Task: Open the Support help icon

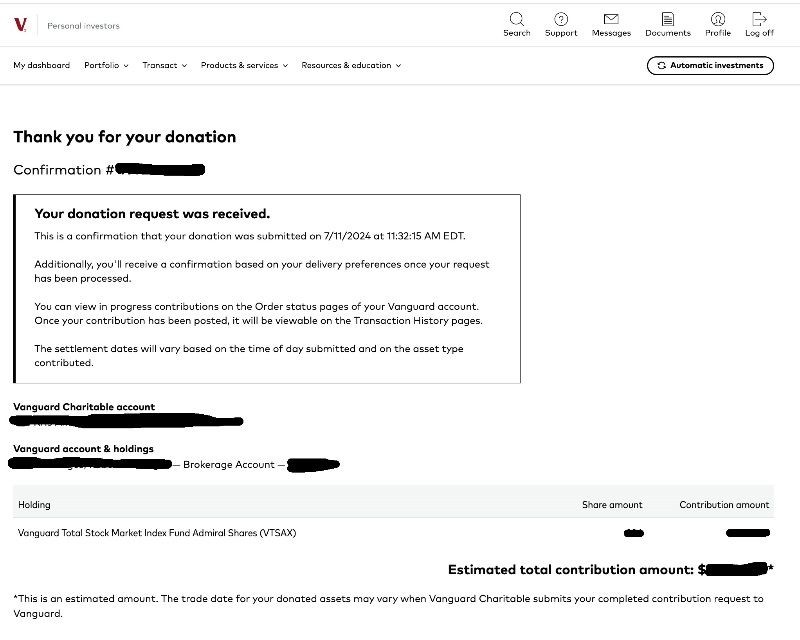Action: [x=561, y=19]
